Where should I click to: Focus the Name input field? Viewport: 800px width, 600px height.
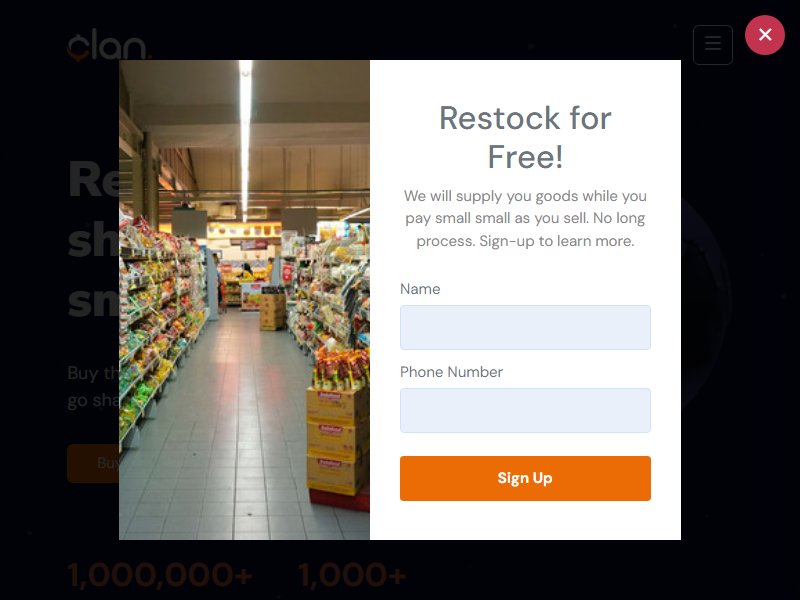click(x=525, y=328)
